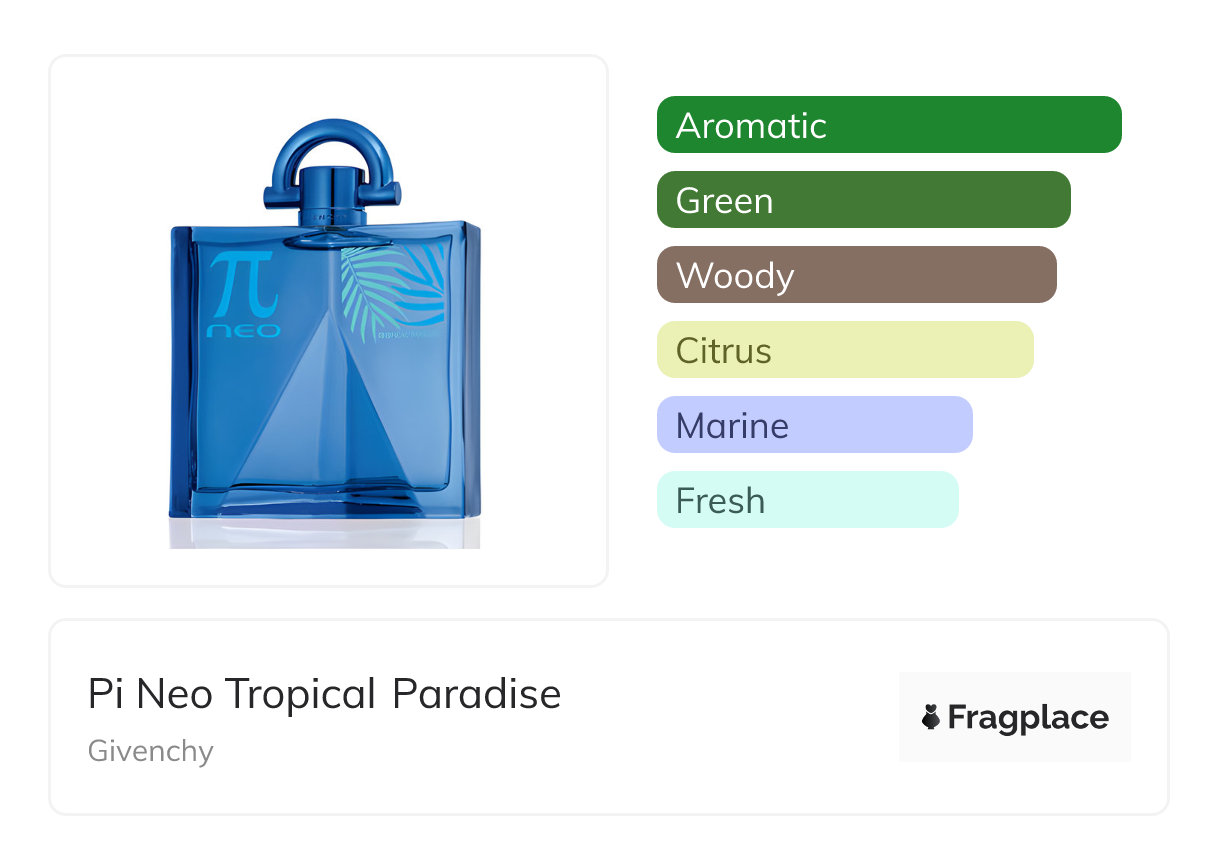Select the Green accord bar
Screen dimensions: 1218x864
863,200
